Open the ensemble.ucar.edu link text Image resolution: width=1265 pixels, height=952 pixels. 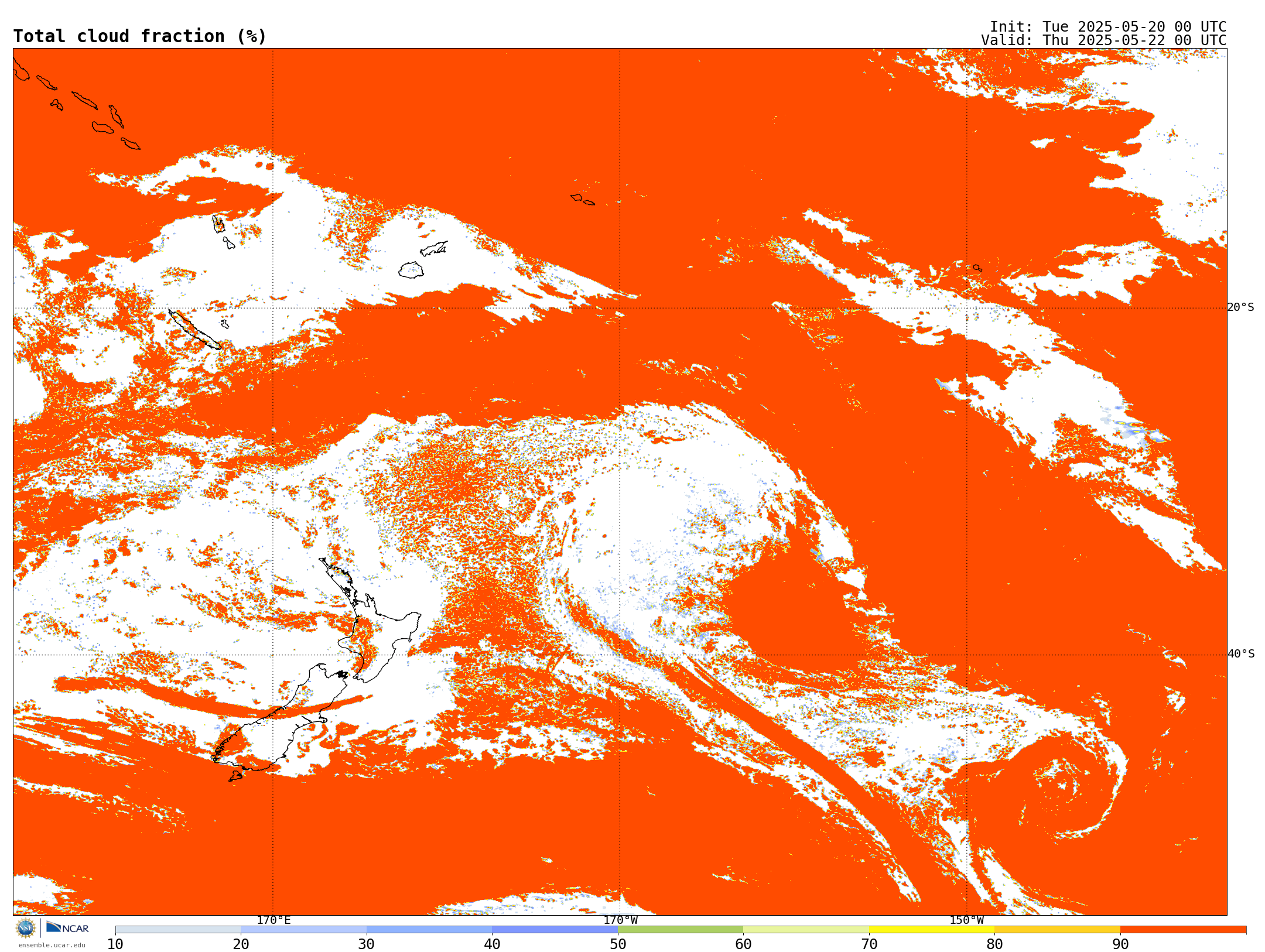[x=52, y=945]
